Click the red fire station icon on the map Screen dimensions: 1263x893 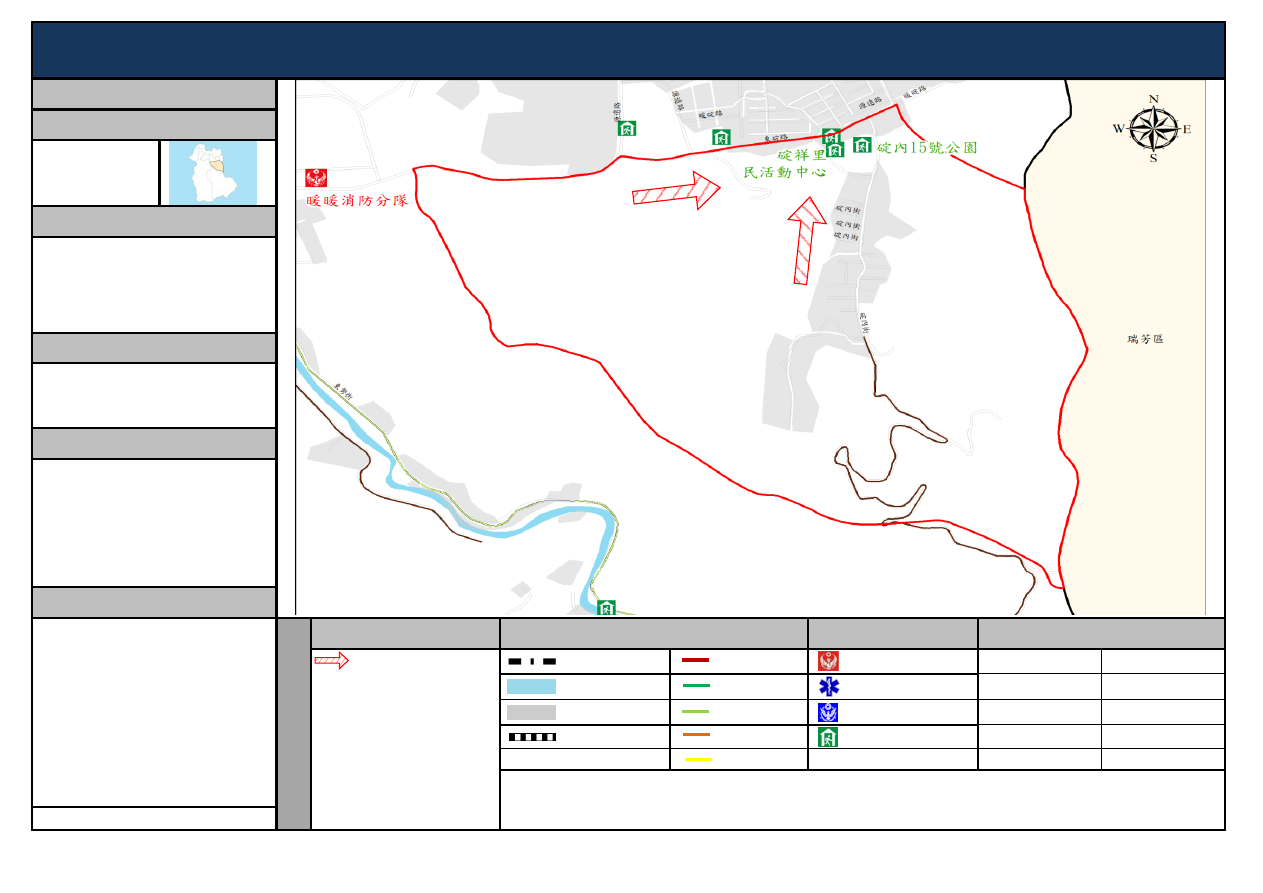tap(316, 178)
